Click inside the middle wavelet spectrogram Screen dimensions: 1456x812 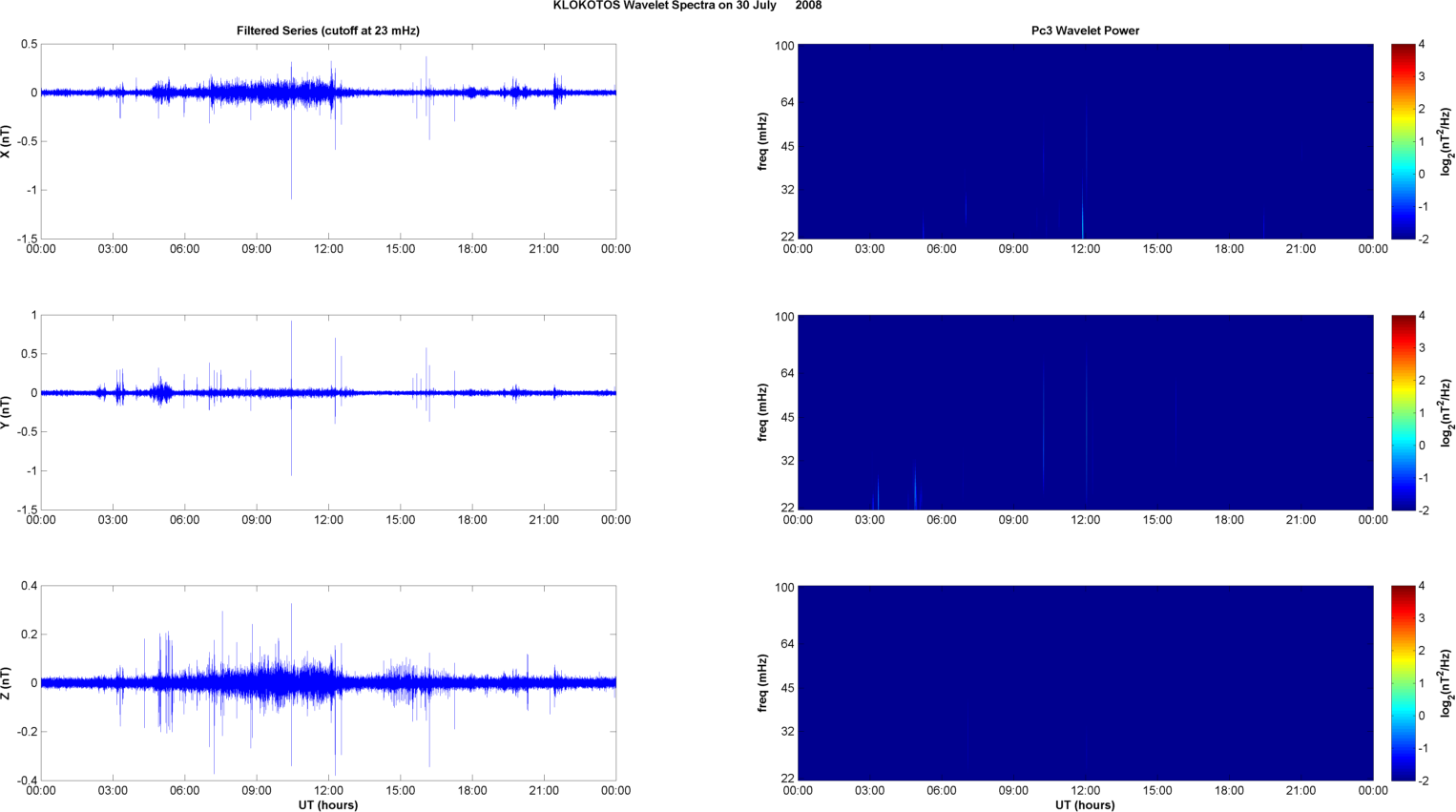coord(1085,412)
